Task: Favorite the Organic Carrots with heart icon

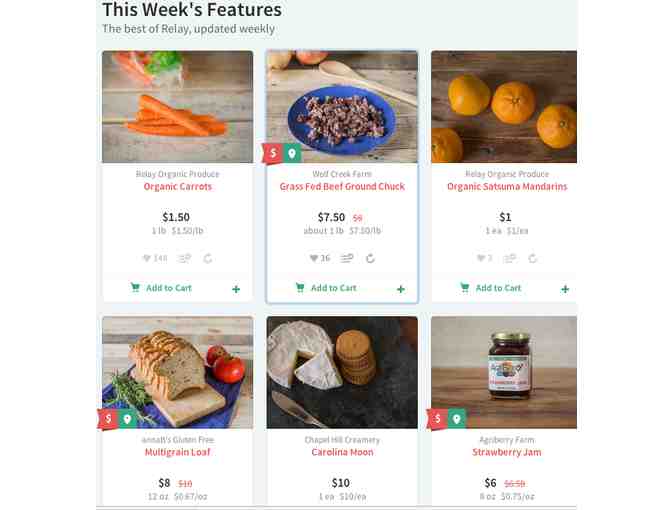Action: (146, 258)
